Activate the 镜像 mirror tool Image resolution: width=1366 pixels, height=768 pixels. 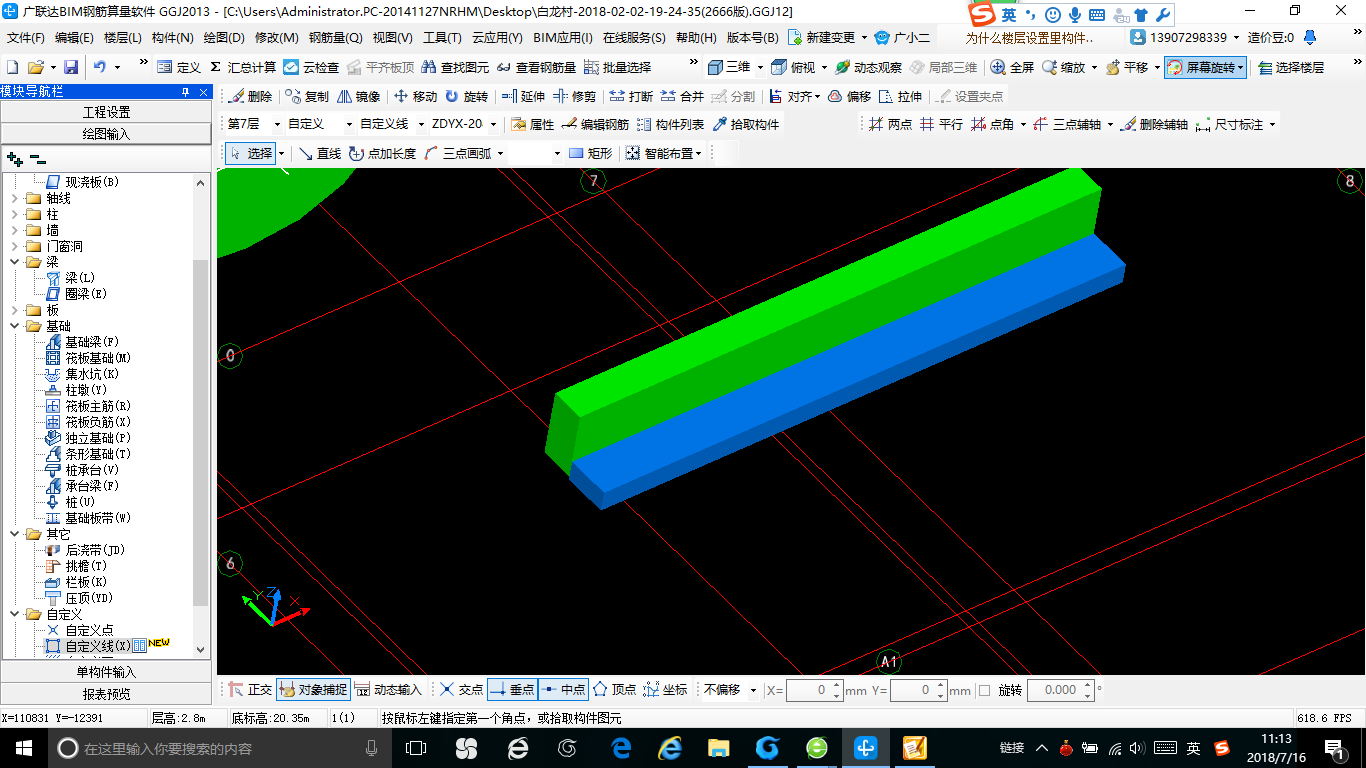pos(359,97)
